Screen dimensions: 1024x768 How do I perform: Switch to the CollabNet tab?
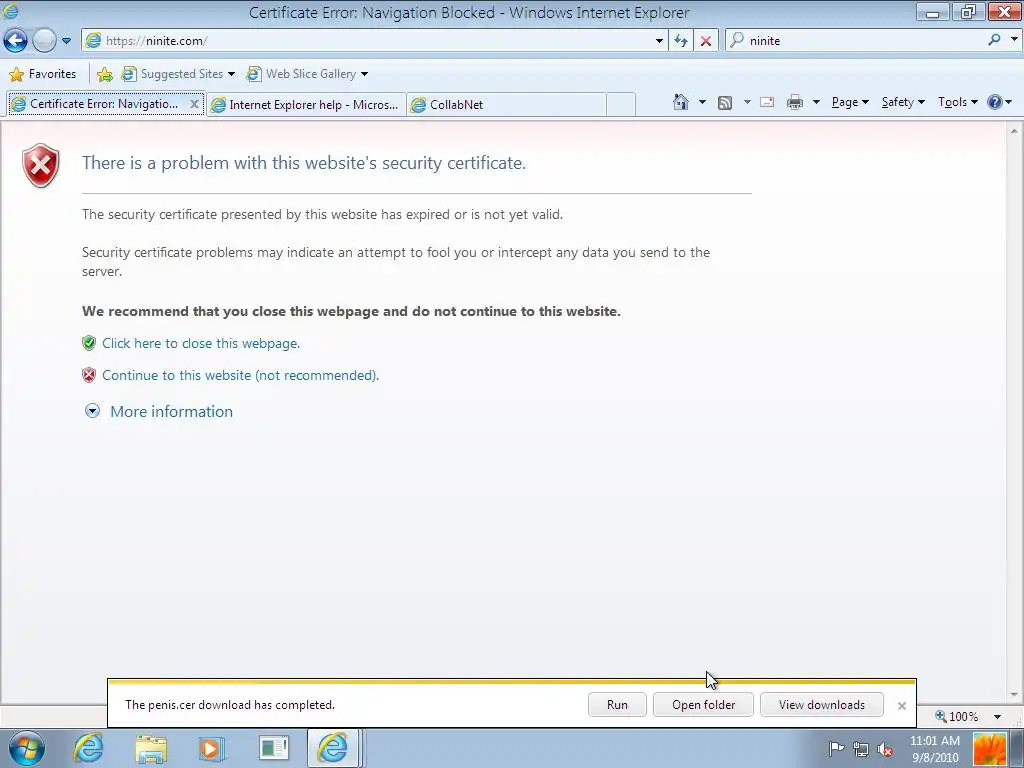click(x=506, y=104)
